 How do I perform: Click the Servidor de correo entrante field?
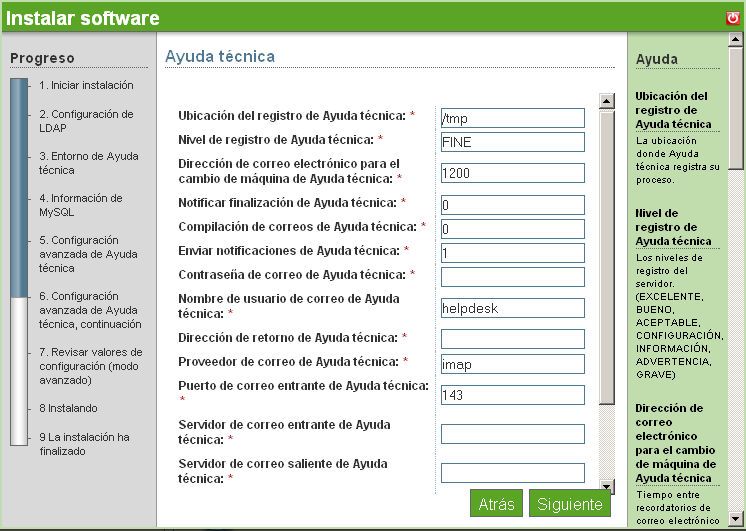[512, 434]
